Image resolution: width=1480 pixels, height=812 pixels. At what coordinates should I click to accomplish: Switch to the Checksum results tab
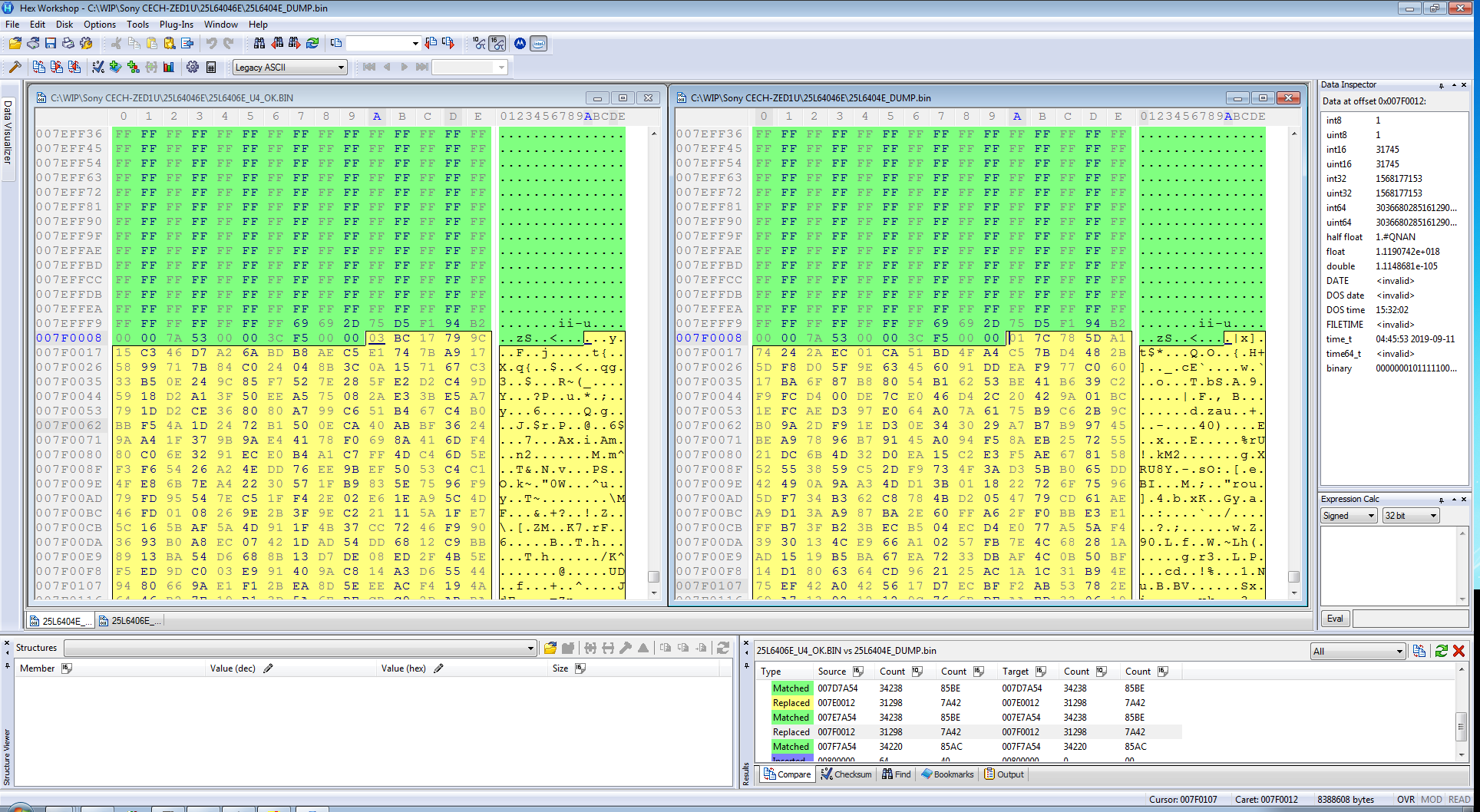point(846,774)
